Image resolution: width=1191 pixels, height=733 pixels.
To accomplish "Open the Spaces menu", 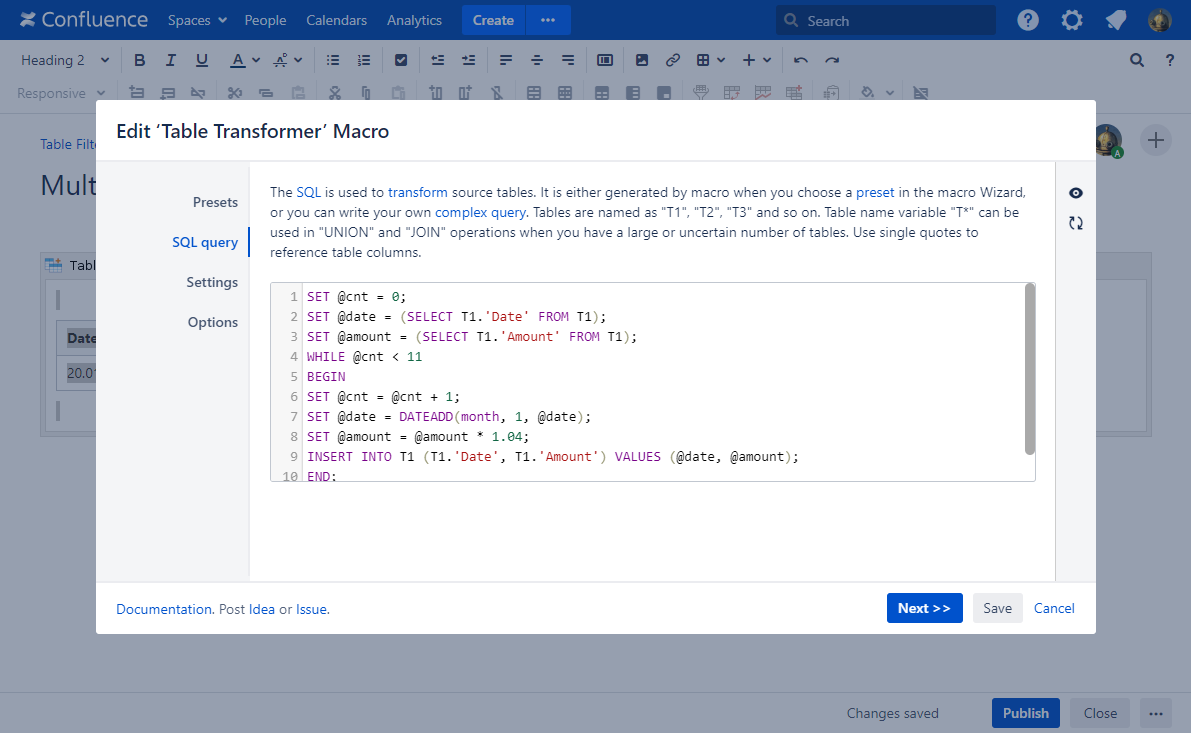I will coord(197,21).
